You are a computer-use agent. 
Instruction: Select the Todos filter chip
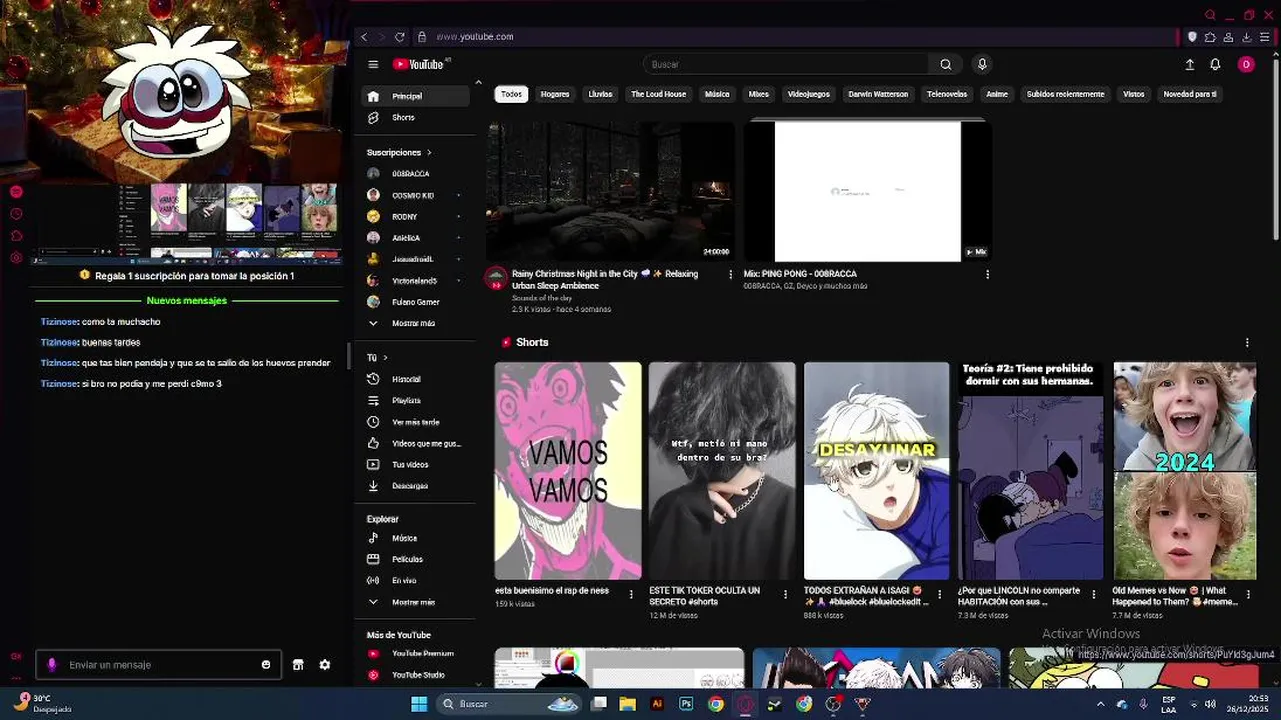(x=511, y=94)
